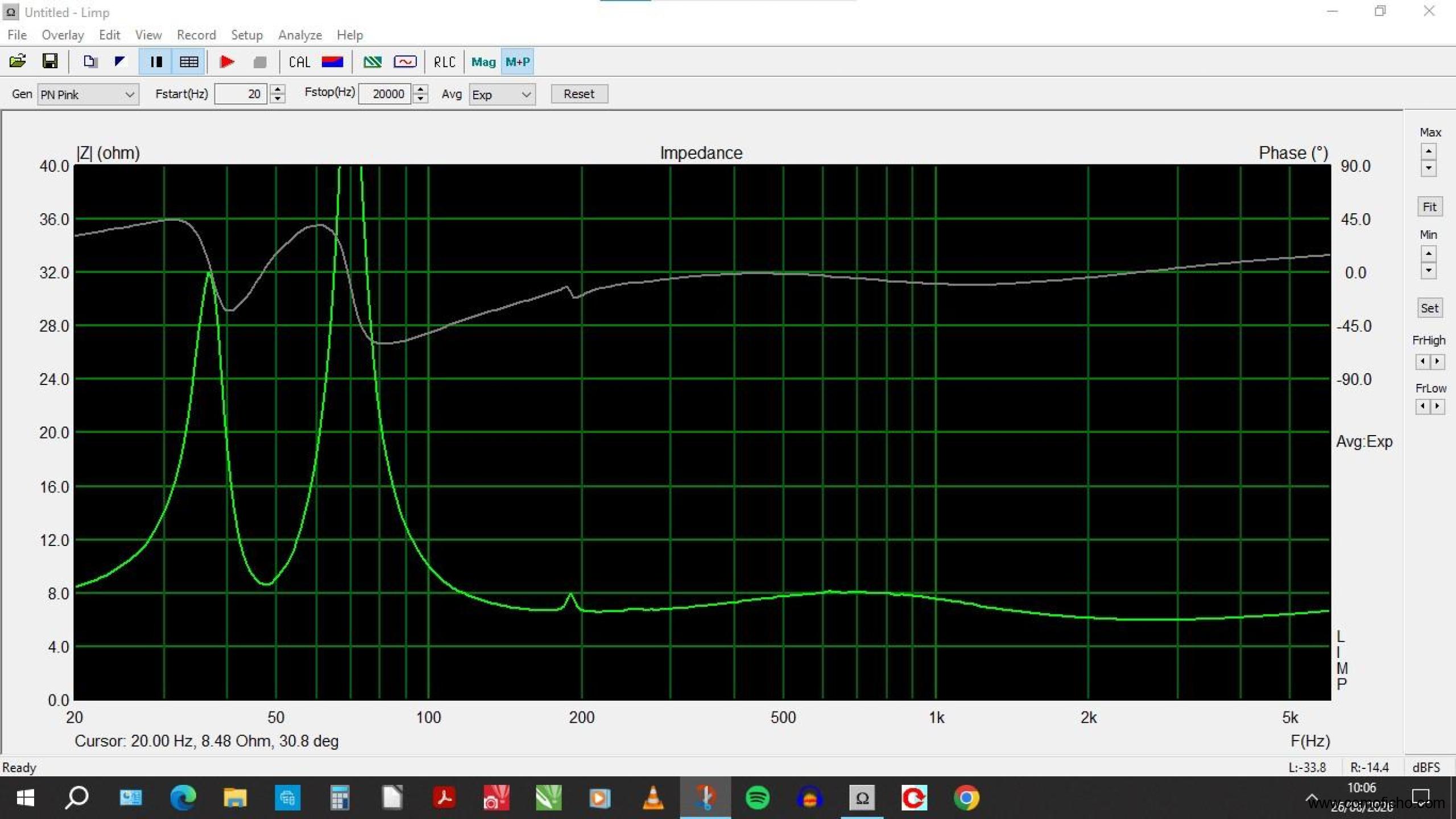Open the Edit menu

click(109, 35)
